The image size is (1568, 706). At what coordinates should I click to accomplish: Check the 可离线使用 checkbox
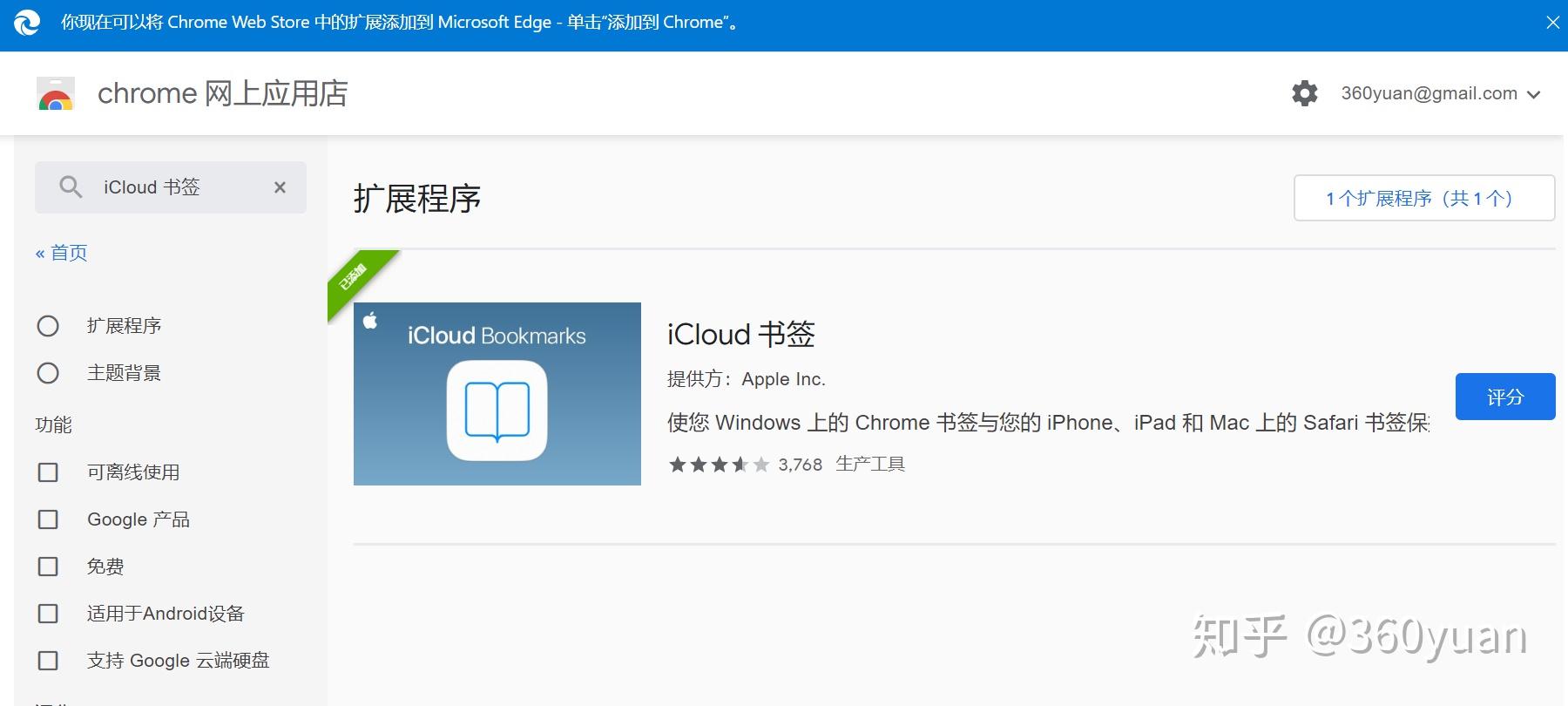click(x=48, y=472)
